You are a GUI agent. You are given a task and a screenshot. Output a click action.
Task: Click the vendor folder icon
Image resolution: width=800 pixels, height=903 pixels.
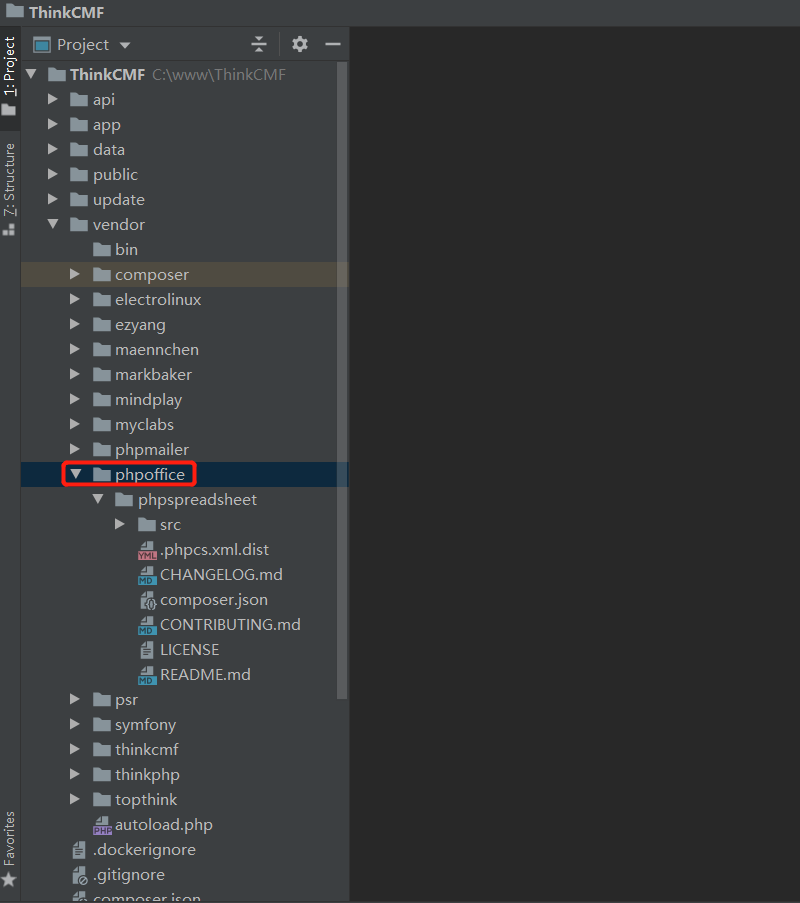pos(79,224)
